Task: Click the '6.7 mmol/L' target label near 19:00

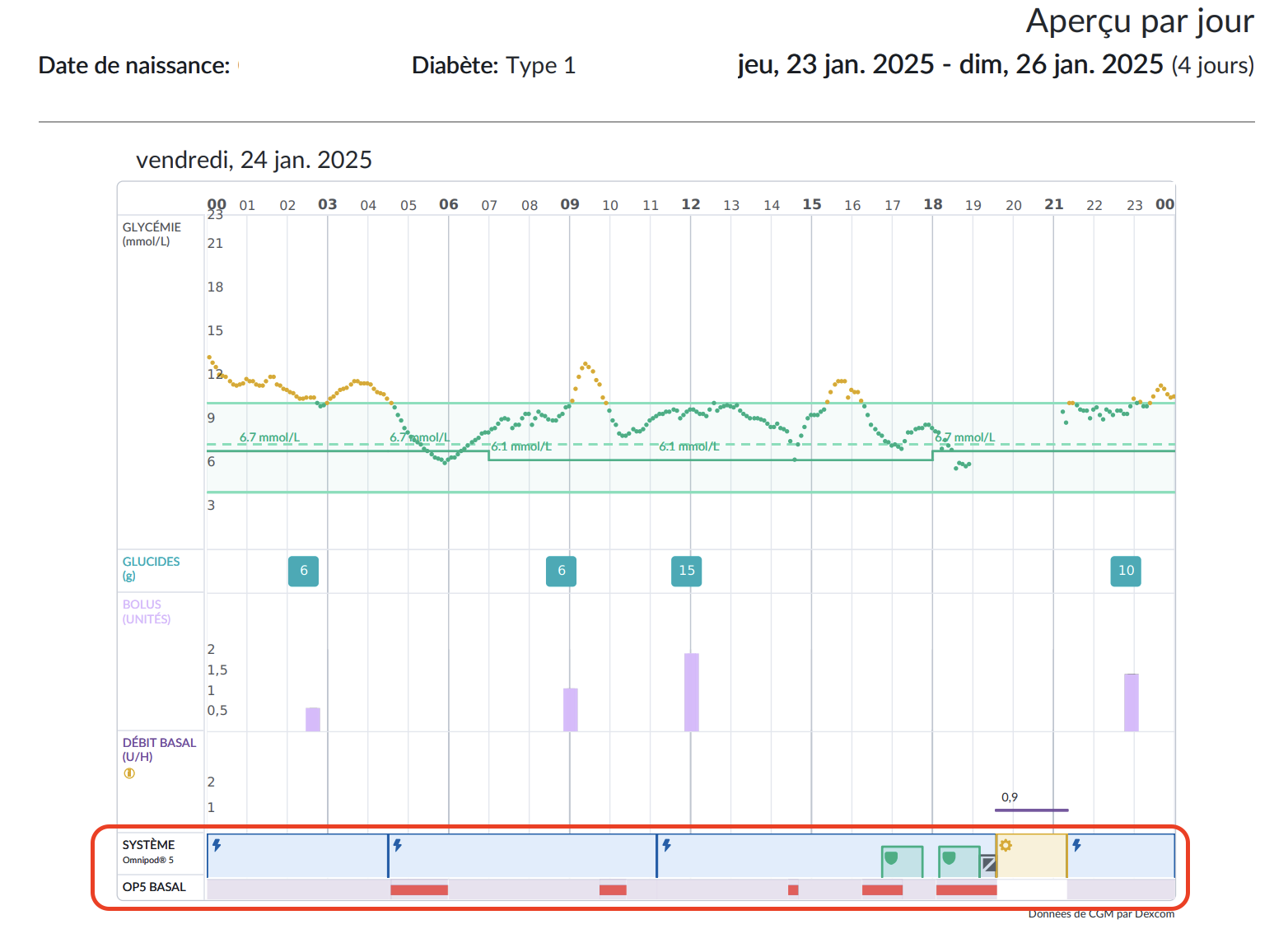Action: [x=964, y=437]
